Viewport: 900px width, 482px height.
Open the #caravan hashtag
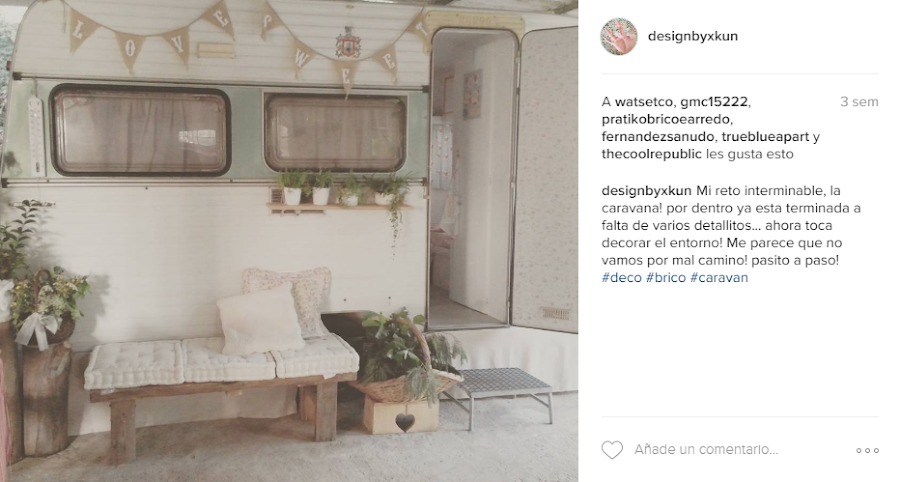coord(719,278)
